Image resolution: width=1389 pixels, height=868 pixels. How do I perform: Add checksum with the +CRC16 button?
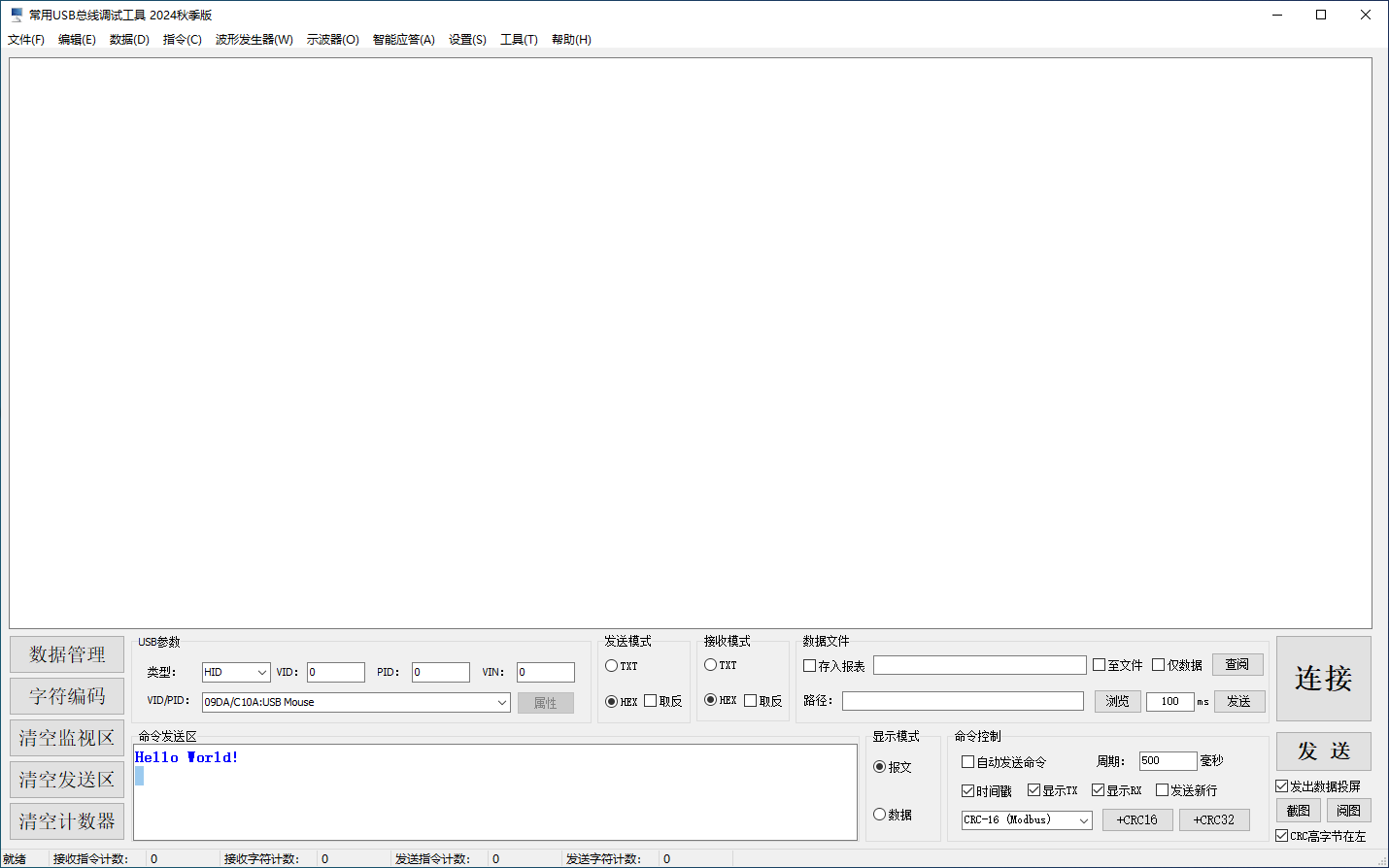coord(1136,820)
